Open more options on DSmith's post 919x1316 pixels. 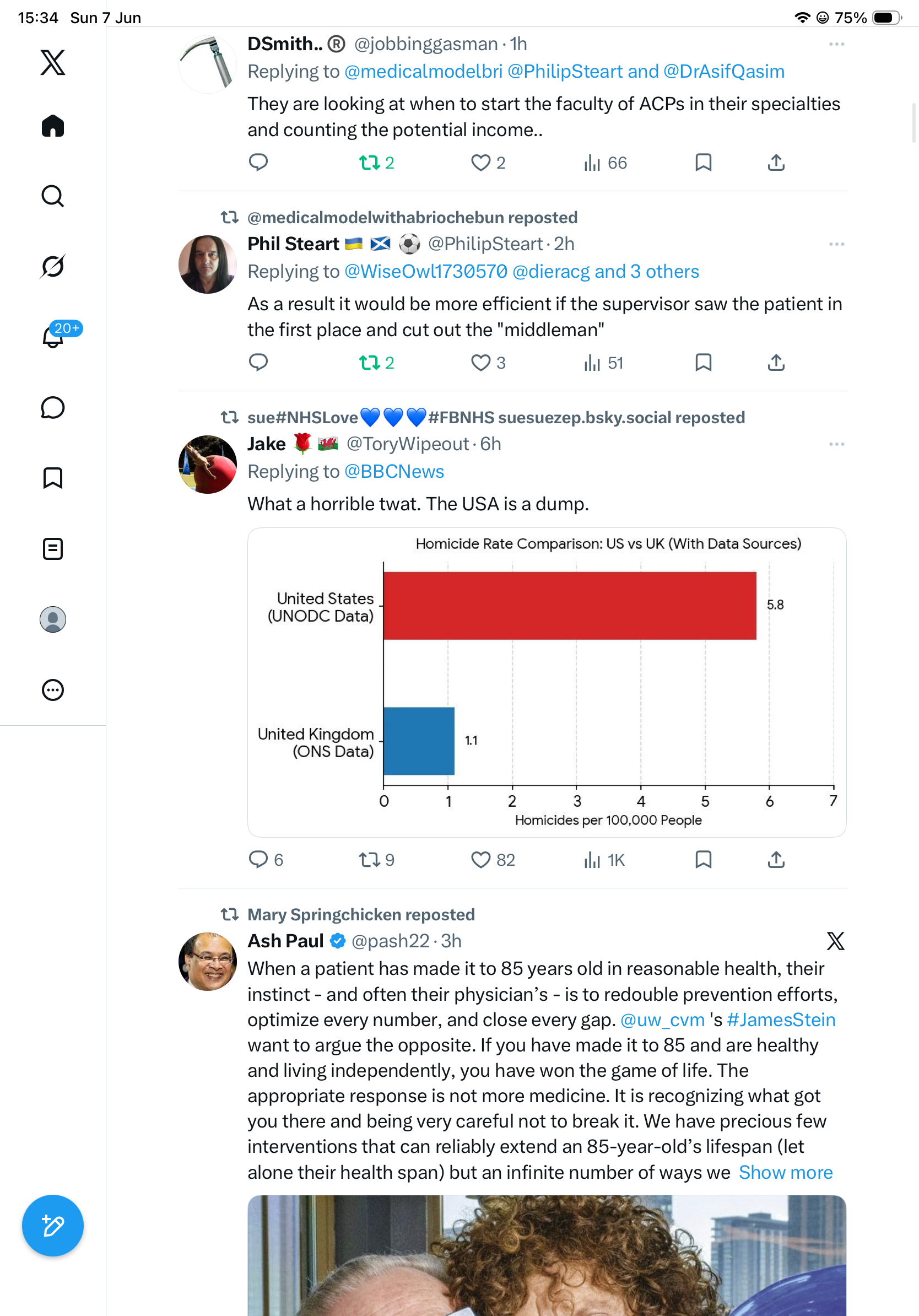coord(836,44)
